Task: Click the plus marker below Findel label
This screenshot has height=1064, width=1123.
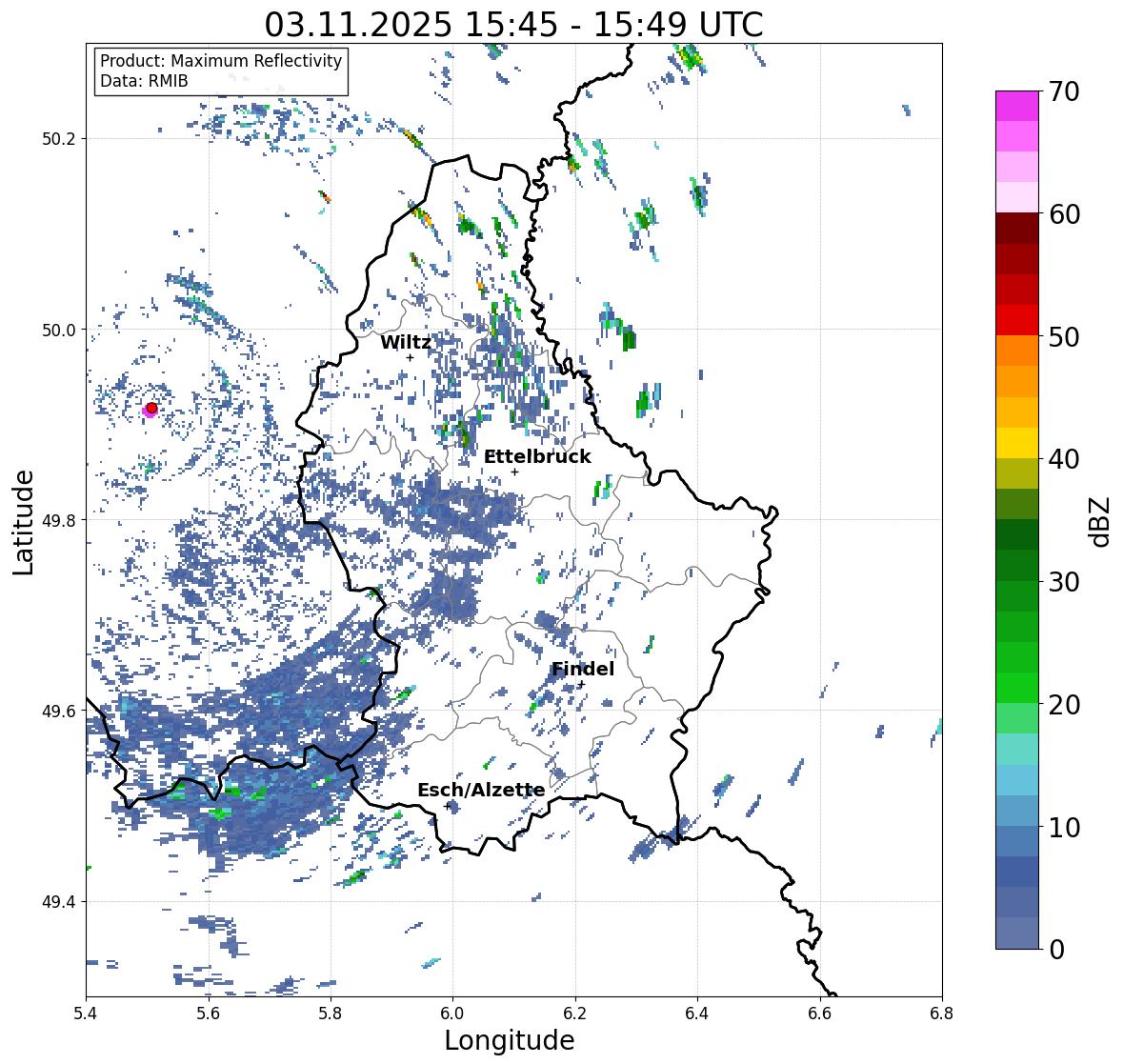Action: (x=582, y=685)
